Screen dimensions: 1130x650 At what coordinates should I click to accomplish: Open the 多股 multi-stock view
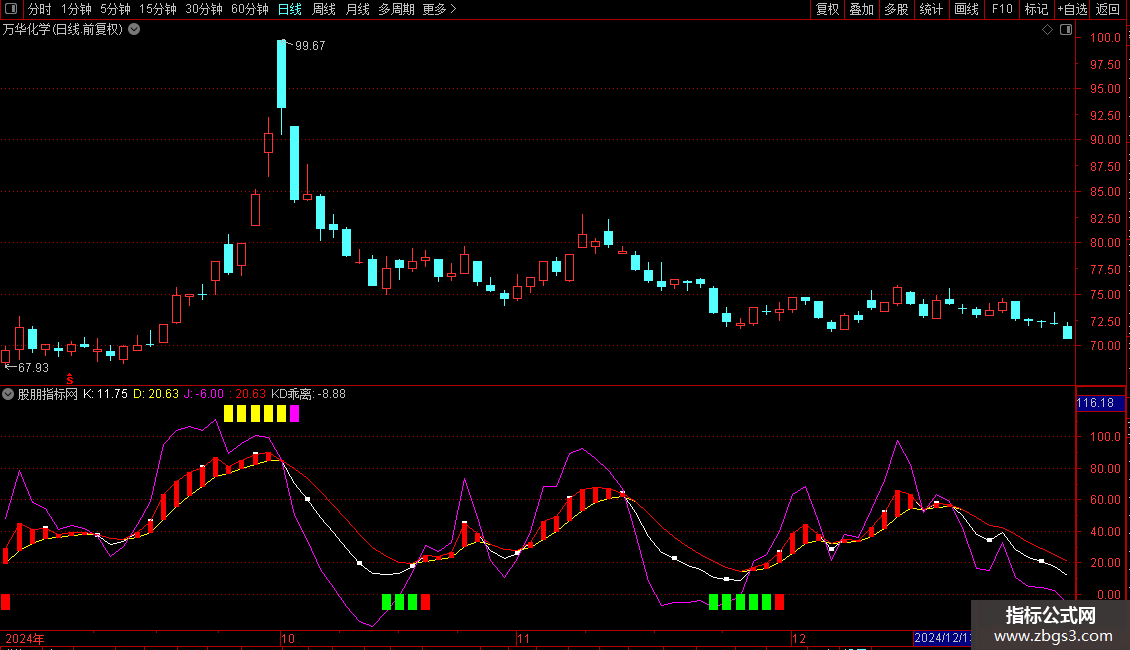896,9
